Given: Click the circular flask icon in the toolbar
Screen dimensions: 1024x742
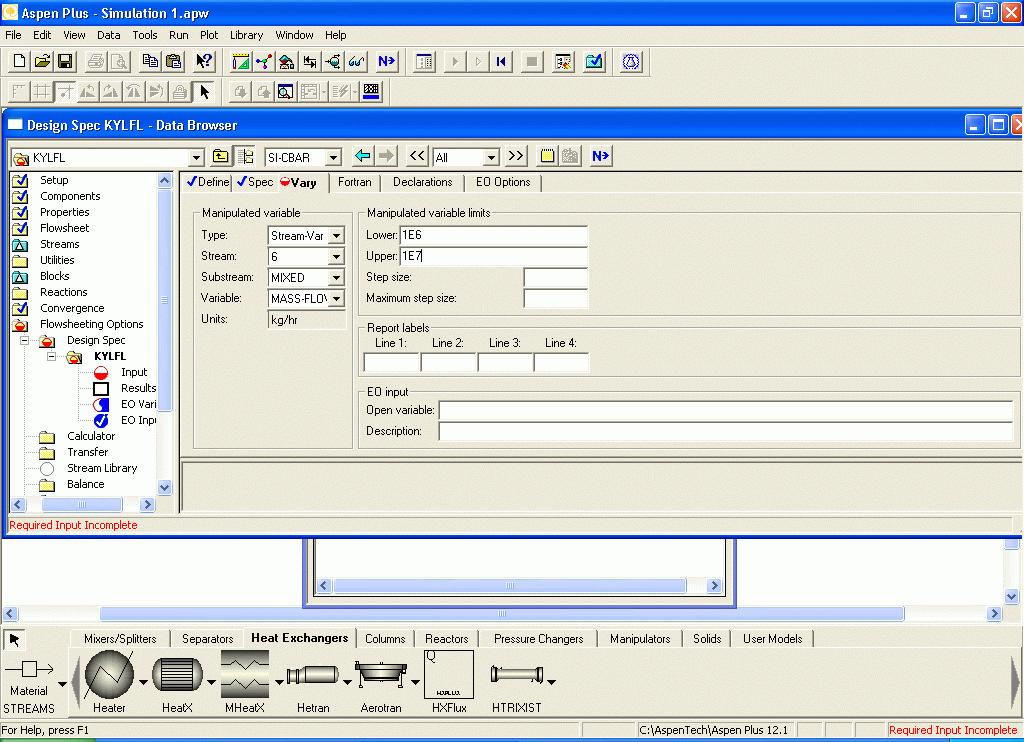Looking at the screenshot, I should point(631,61).
